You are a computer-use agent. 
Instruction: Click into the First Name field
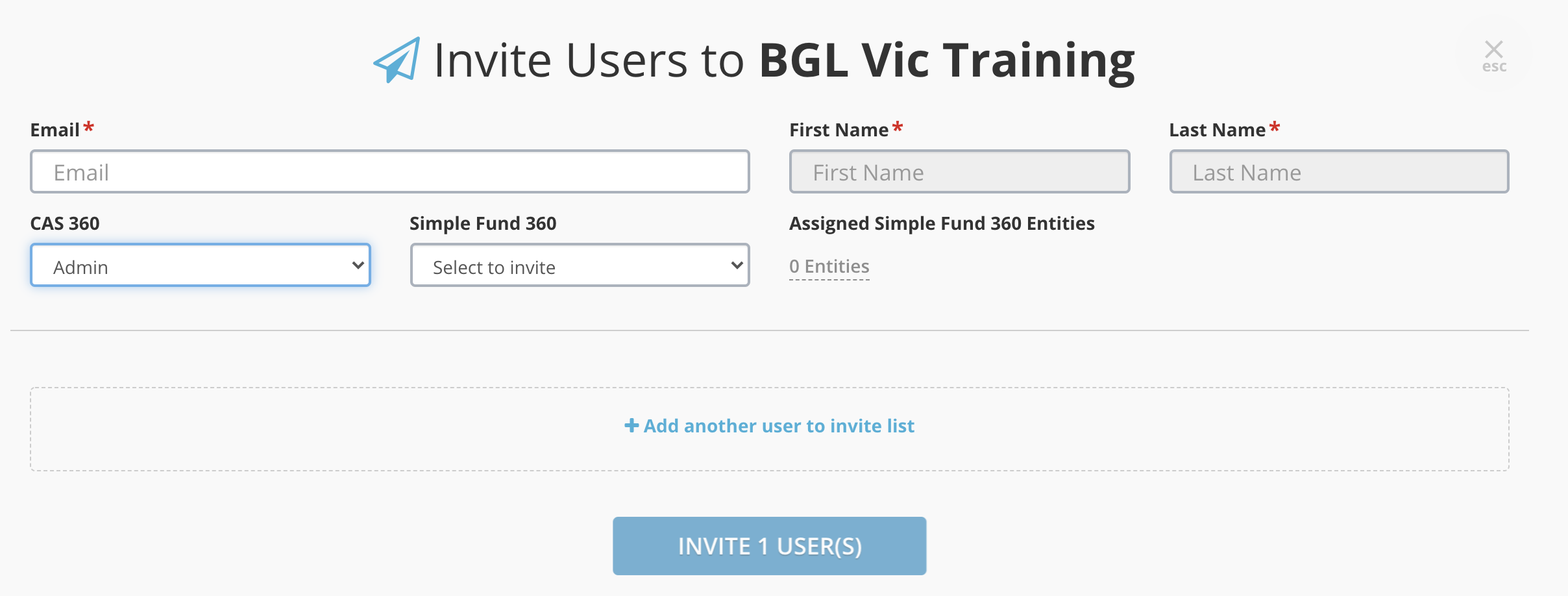pyautogui.click(x=959, y=171)
